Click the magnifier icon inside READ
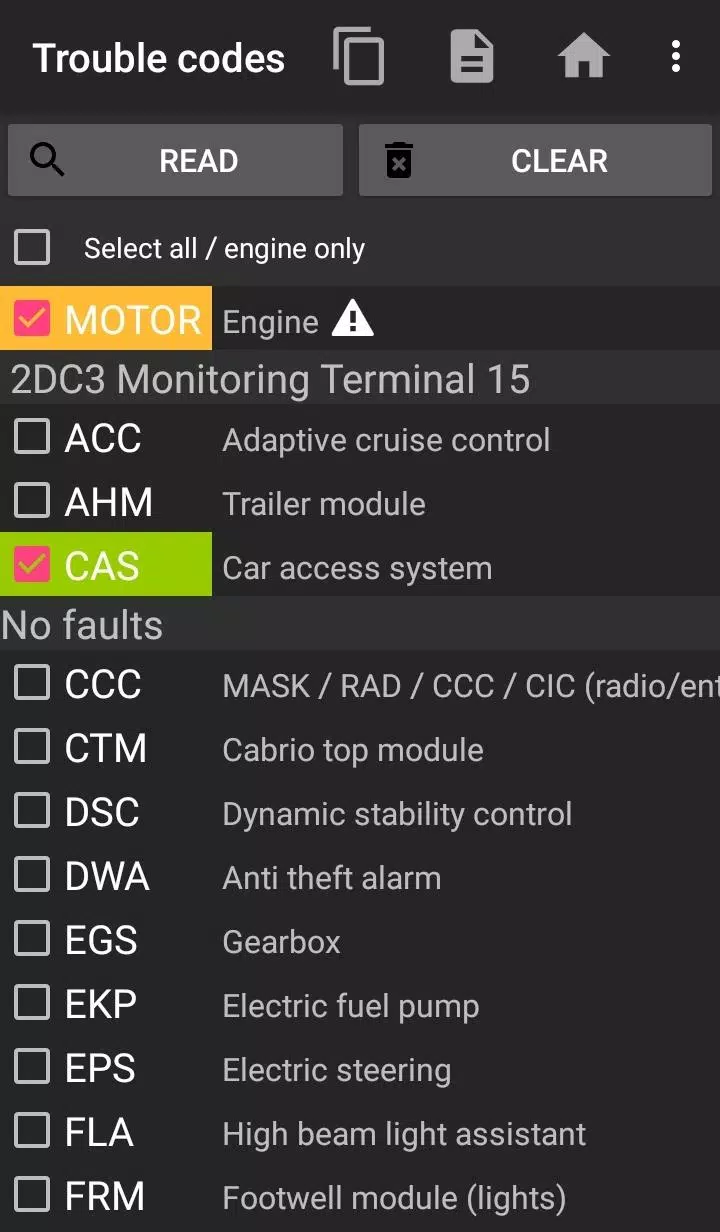720x1232 pixels. [46, 160]
